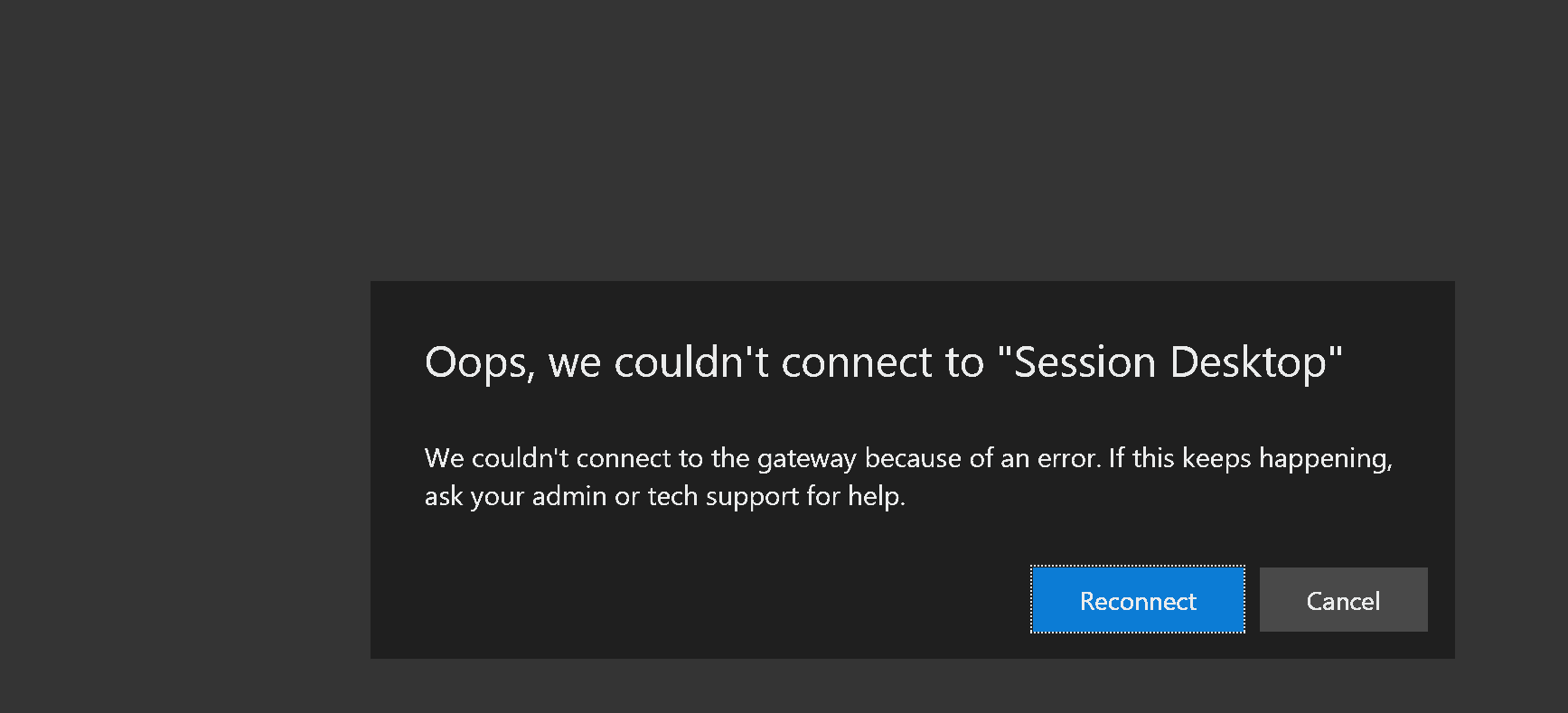Select the "Oops, we couldn't connect" heading

883,363
